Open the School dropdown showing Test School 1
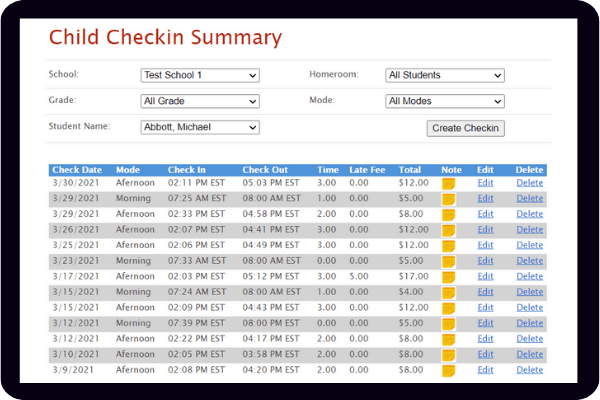Viewport: 600px width, 400px height. (199, 75)
